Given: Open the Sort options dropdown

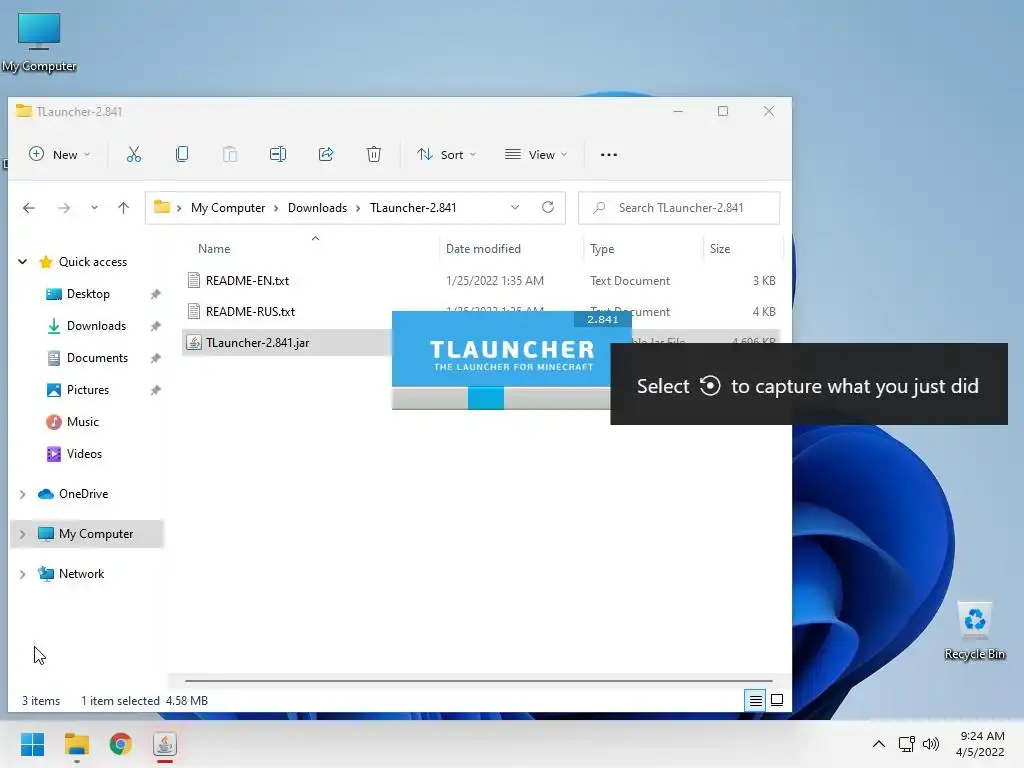Looking at the screenshot, I should point(447,154).
